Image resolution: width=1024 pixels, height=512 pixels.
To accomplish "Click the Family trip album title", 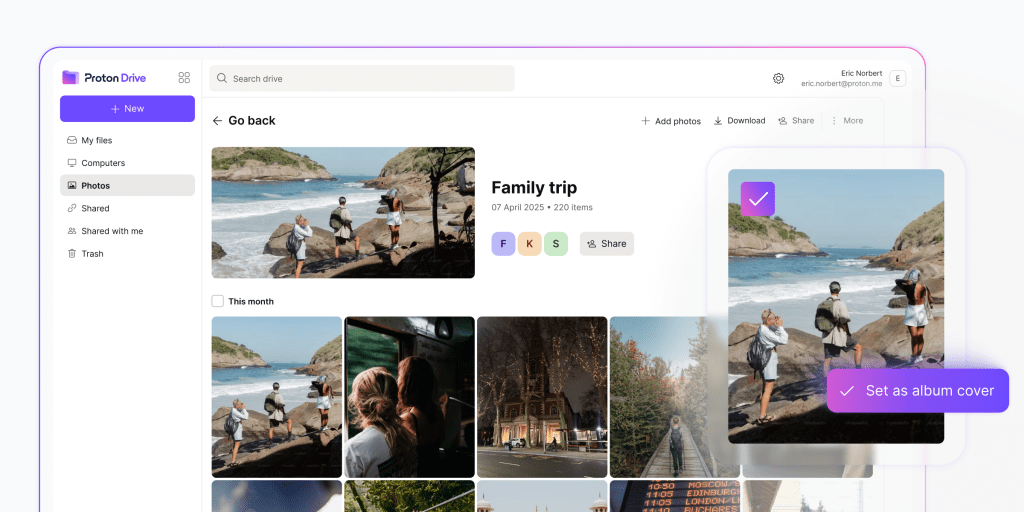I will tap(534, 188).
